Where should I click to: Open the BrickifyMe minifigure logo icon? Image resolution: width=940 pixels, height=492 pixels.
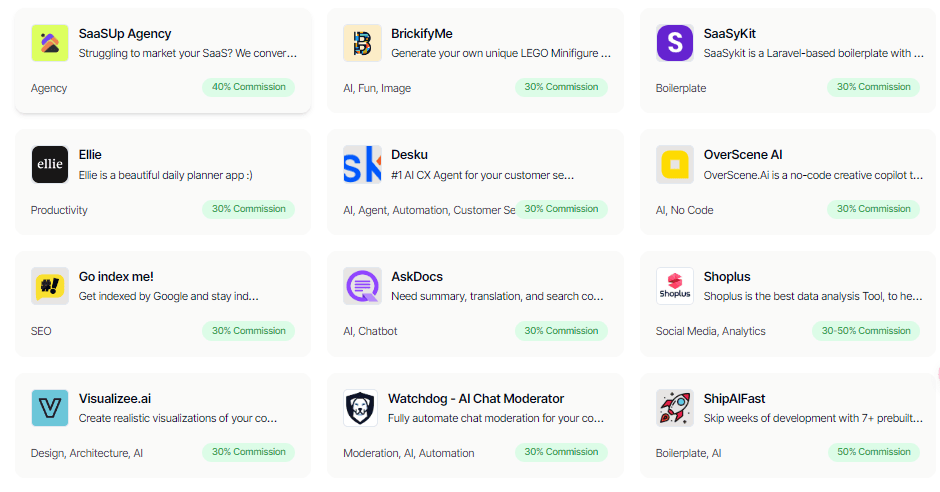[x=362, y=43]
